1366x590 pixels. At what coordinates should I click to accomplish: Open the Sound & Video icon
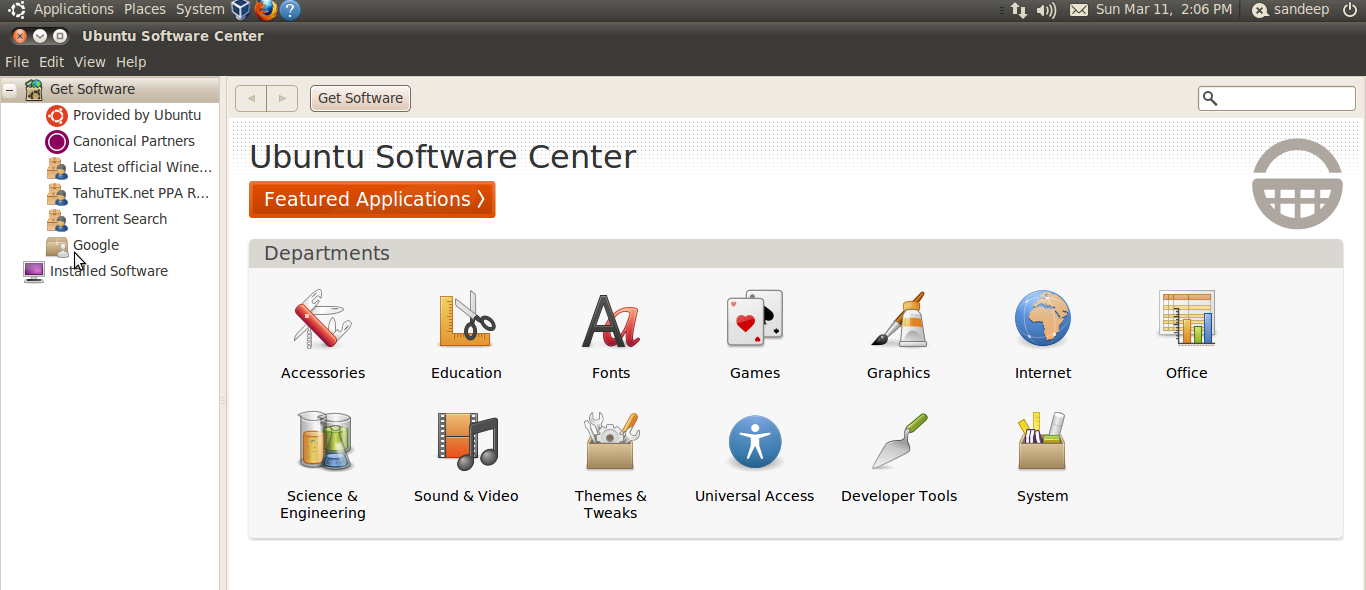(x=467, y=441)
